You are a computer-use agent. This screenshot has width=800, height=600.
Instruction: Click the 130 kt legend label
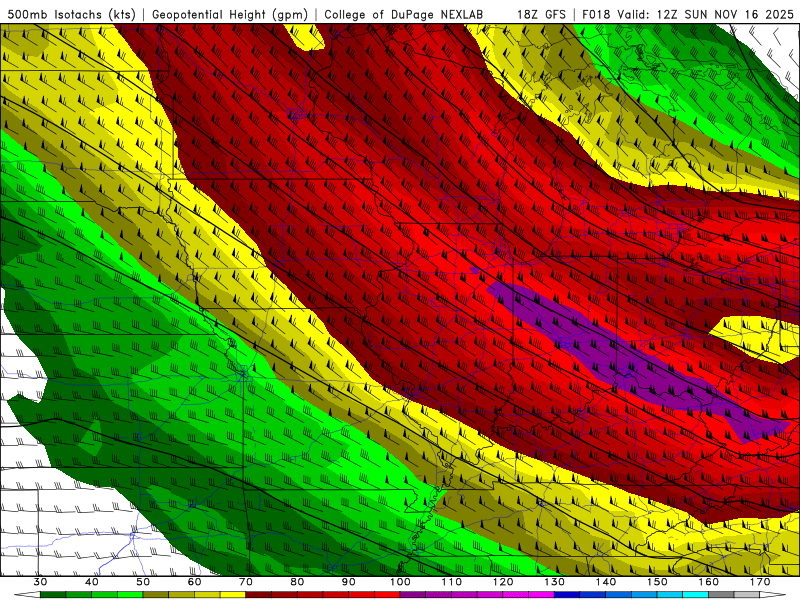click(x=554, y=582)
